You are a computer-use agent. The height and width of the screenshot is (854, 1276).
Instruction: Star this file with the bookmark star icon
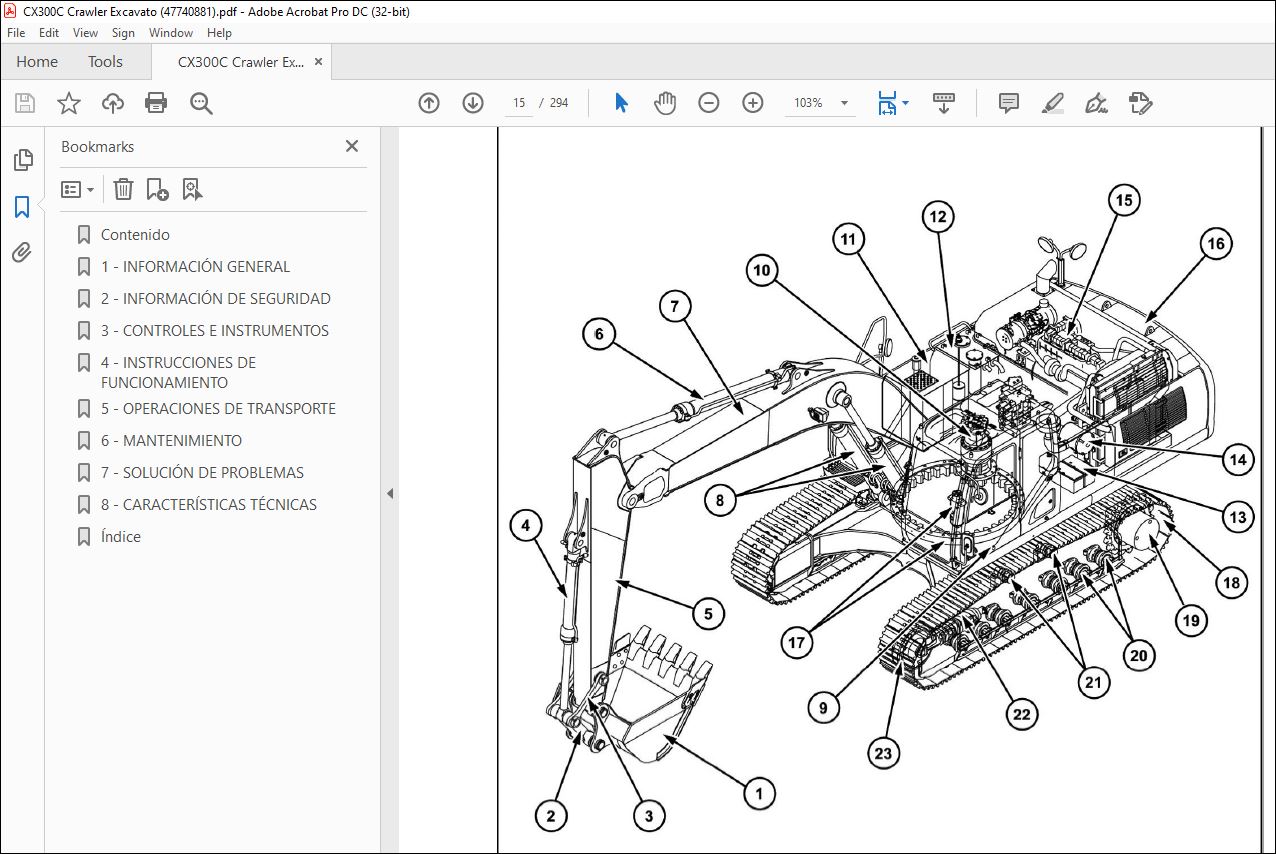click(68, 103)
